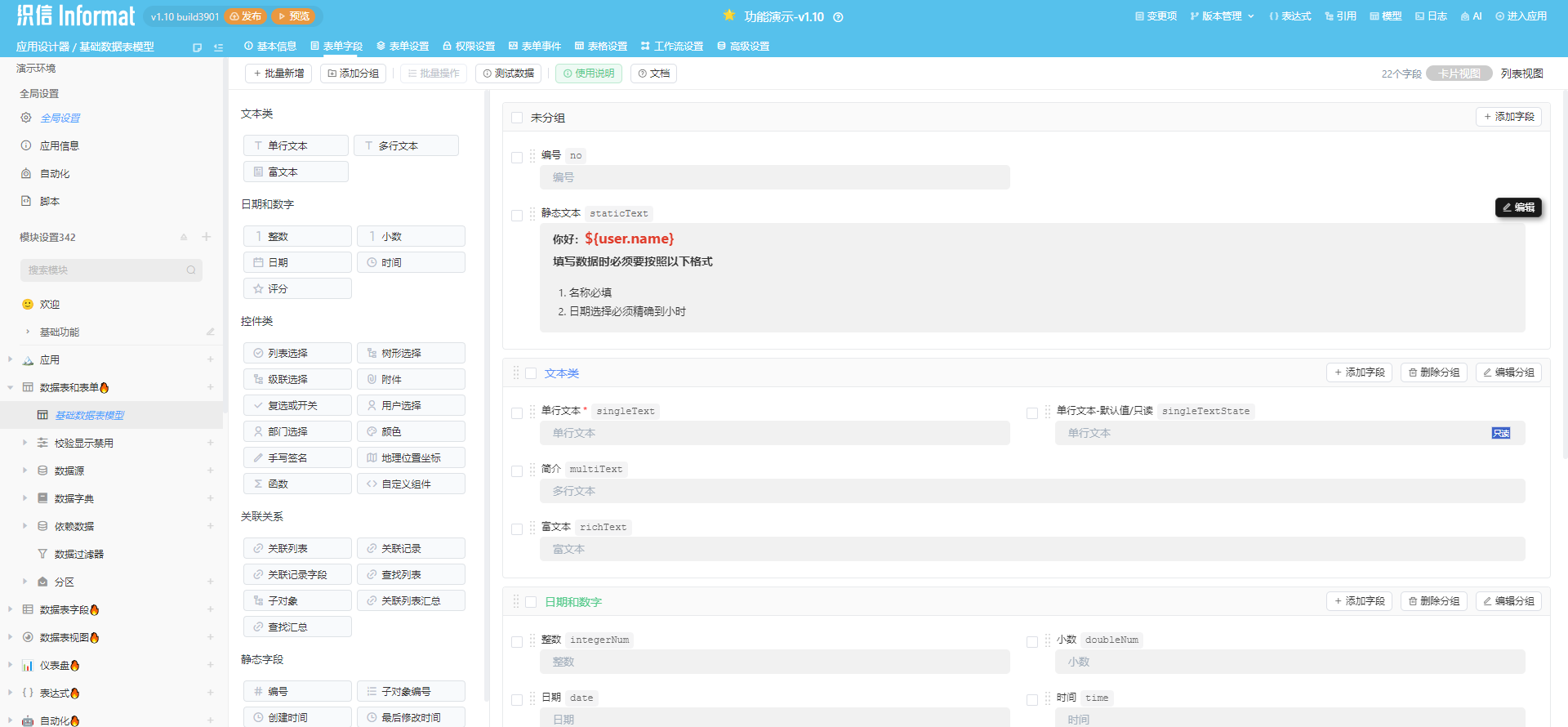Add a 颜色 color control
This screenshot has height=727, width=1568.
tap(411, 431)
